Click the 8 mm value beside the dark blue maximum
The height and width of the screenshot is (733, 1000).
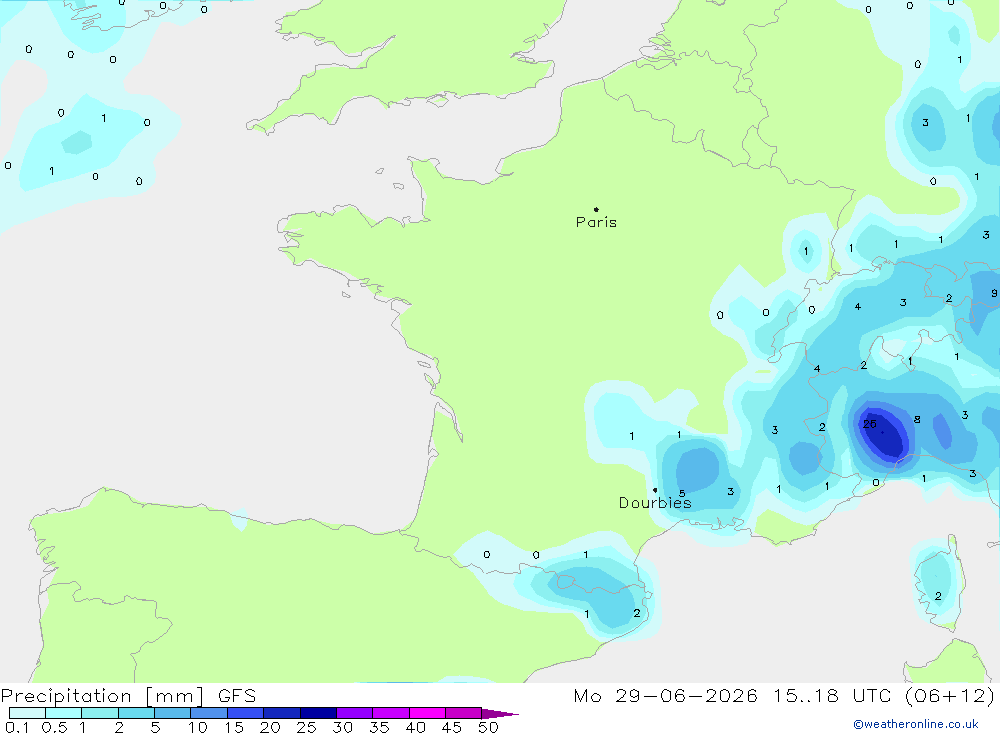pyautogui.click(x=917, y=420)
